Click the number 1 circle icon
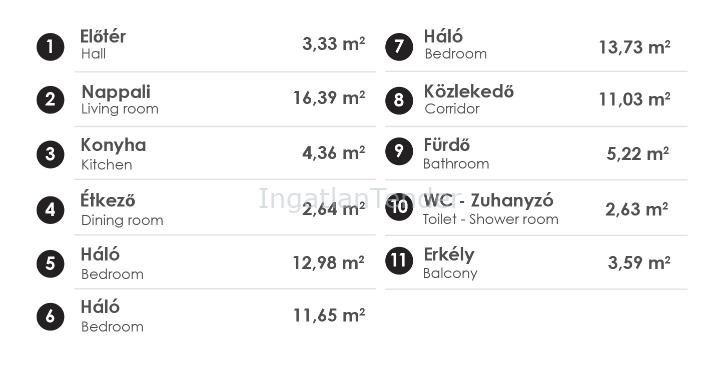Screen dimensions: 719x390 pyautogui.click(x=50, y=47)
